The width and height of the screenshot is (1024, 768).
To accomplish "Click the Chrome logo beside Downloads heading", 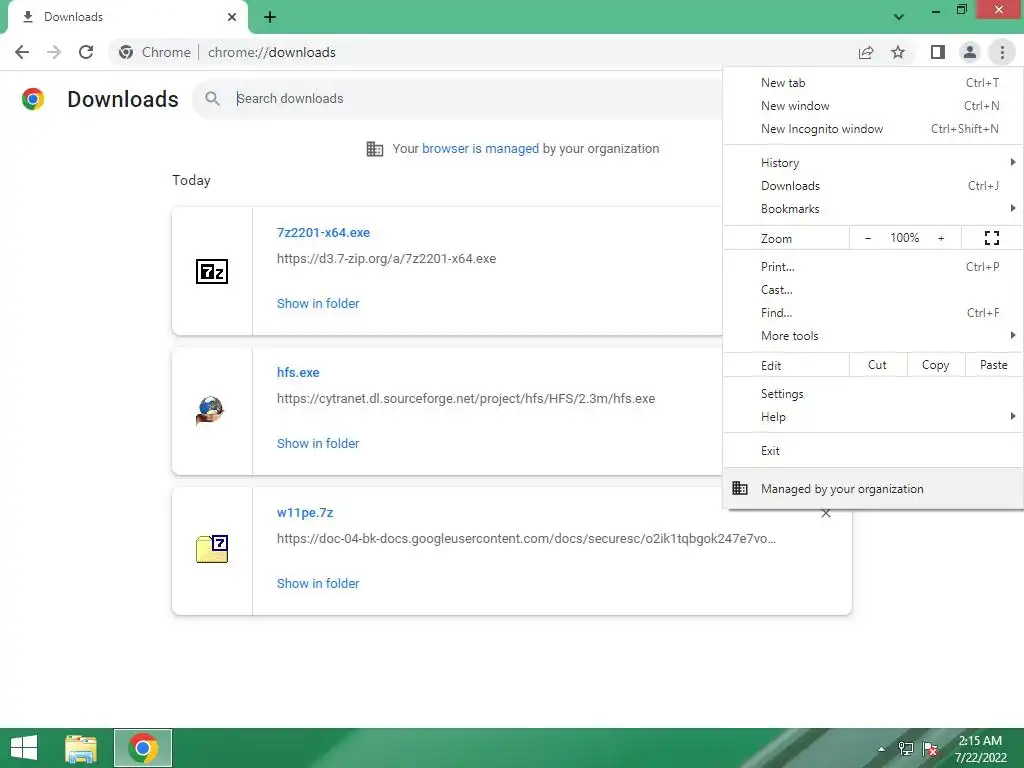I will click(x=33, y=99).
